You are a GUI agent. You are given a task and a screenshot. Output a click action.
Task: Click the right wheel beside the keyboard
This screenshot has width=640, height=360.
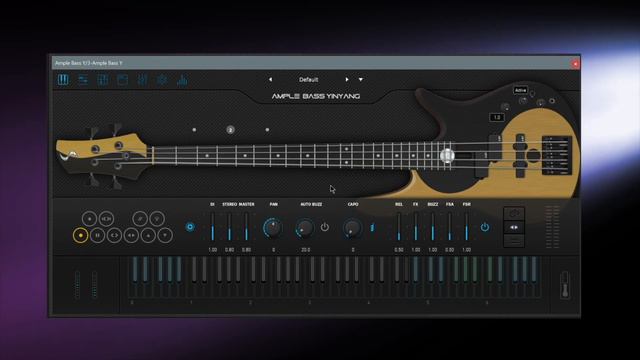click(94, 284)
